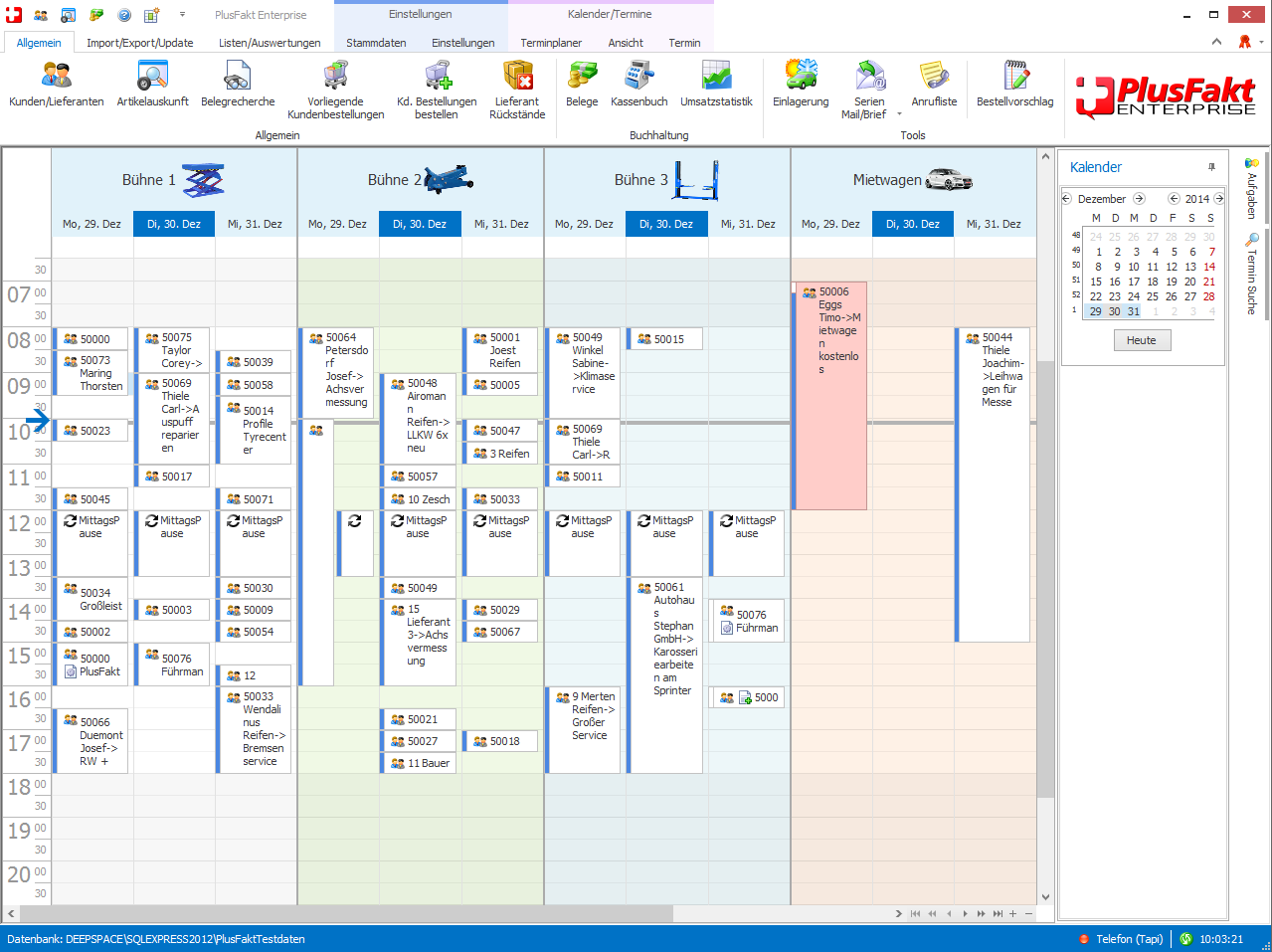This screenshot has height=952, width=1272.
Task: Open the Artikelauskunft tool
Action: 152,85
